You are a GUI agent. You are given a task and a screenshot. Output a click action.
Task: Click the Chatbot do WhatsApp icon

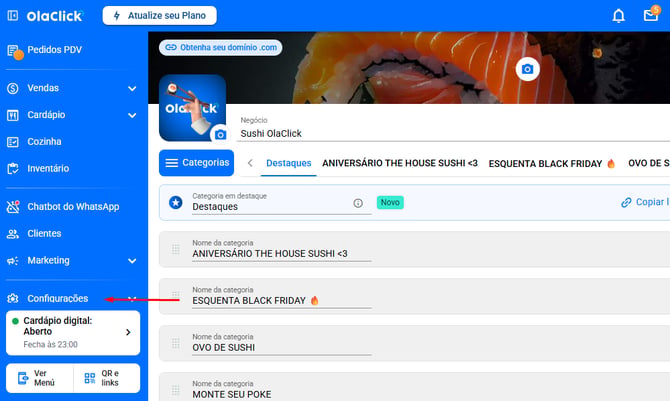13,207
